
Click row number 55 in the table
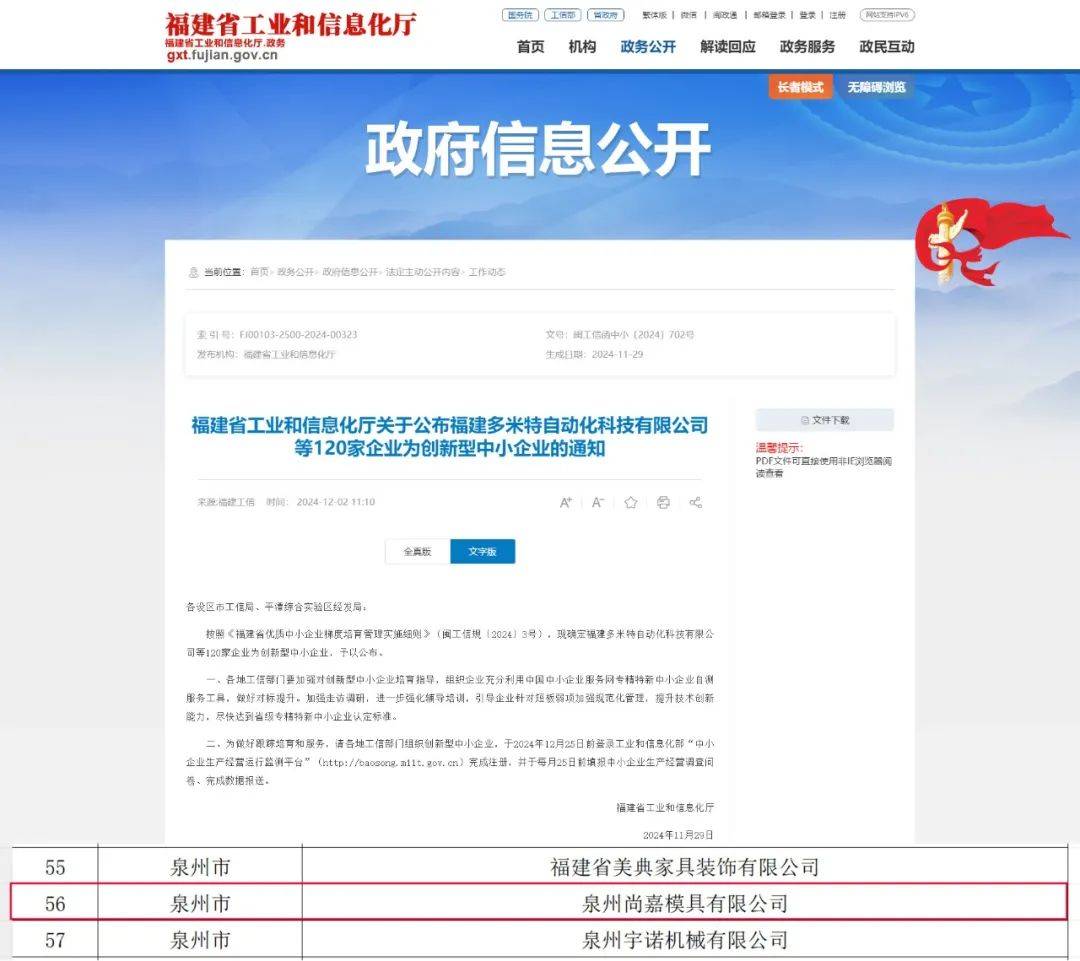click(55, 867)
